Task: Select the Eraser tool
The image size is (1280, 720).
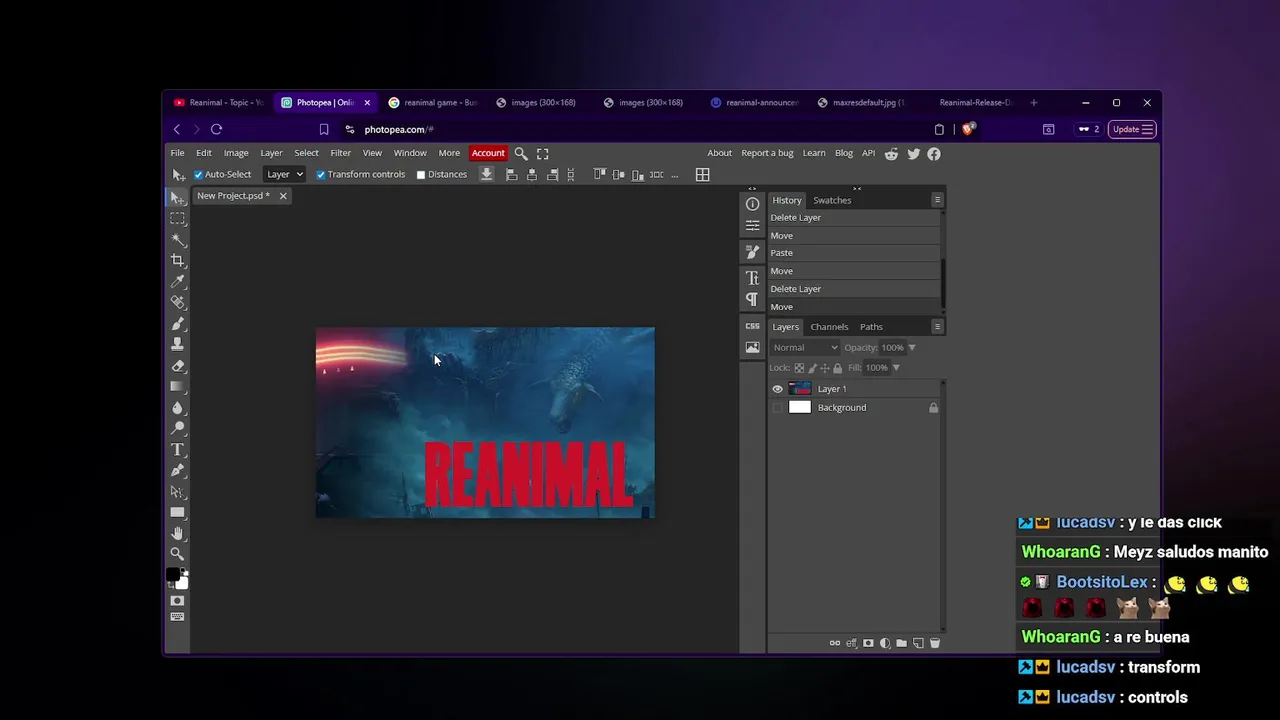Action: coord(177,365)
